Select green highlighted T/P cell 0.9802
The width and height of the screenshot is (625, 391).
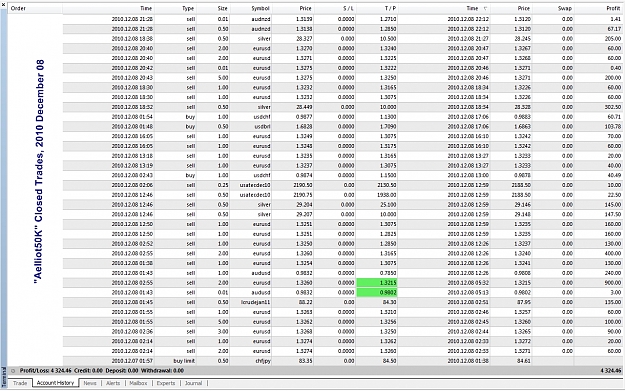(377, 293)
